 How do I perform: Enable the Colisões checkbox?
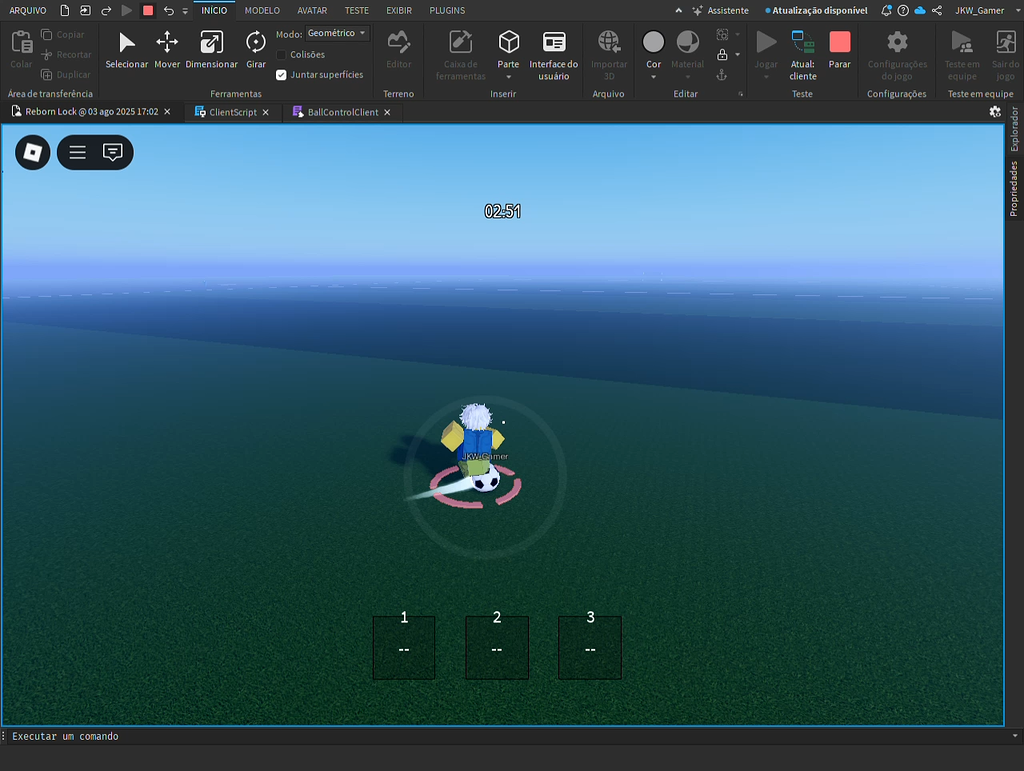[281, 56]
